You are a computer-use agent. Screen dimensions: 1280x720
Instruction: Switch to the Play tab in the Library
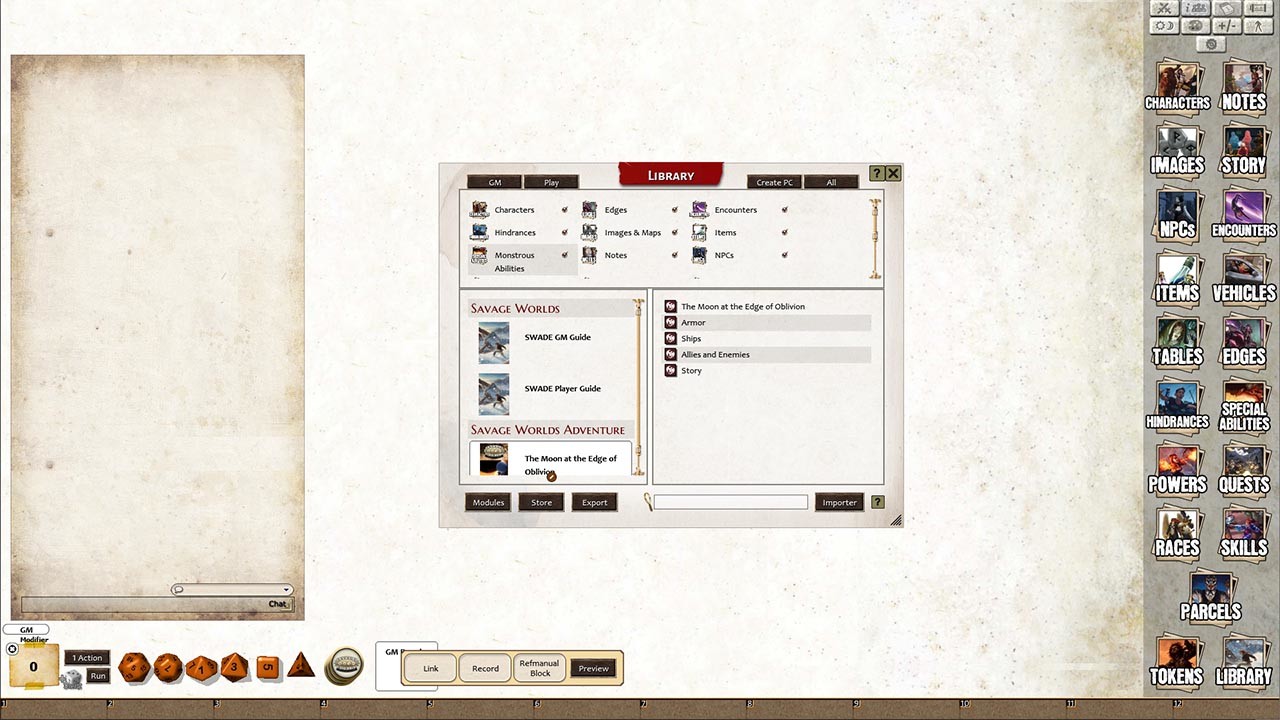pos(551,182)
